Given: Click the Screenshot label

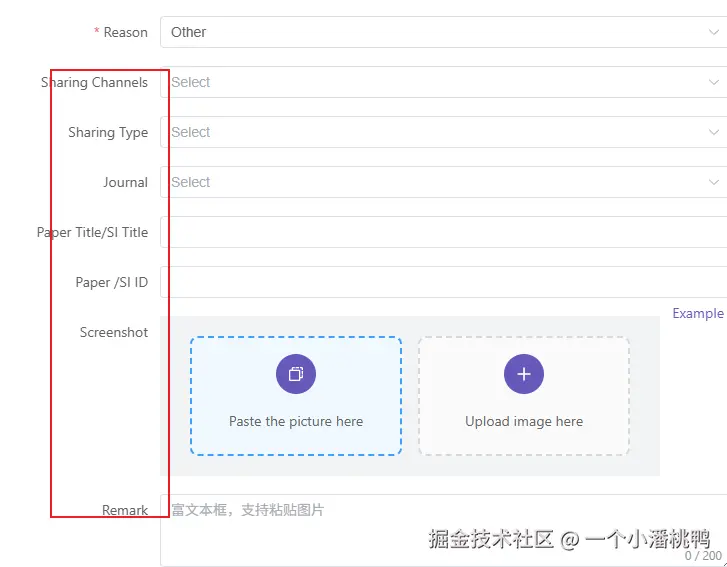Looking at the screenshot, I should pyautogui.click(x=114, y=332).
